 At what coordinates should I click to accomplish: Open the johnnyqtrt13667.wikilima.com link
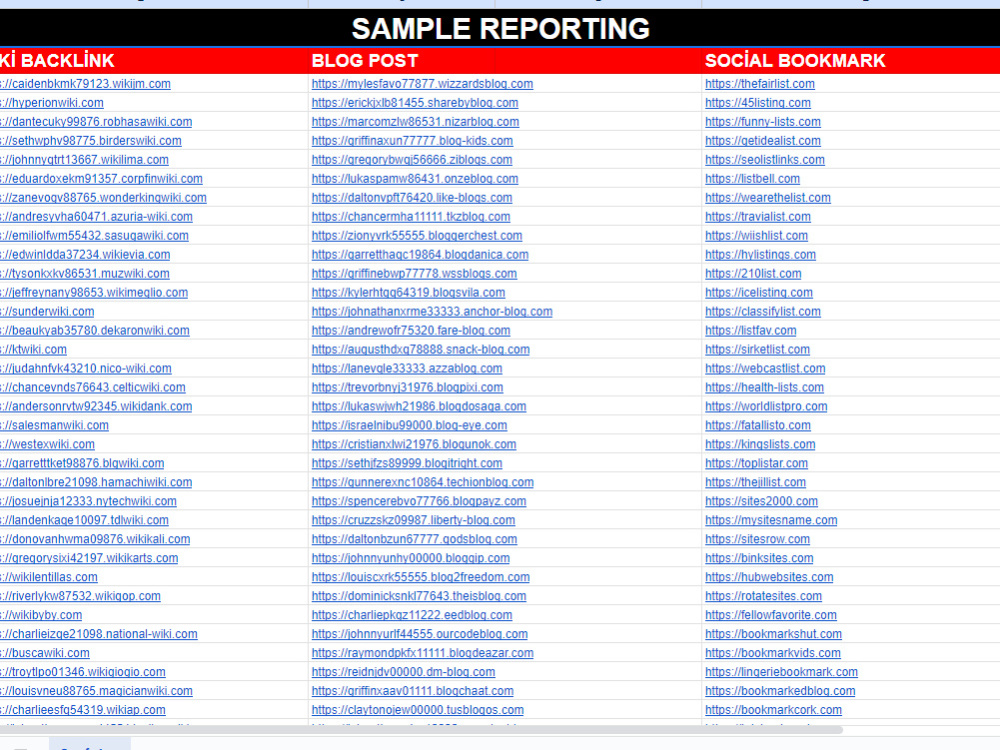tap(84, 160)
